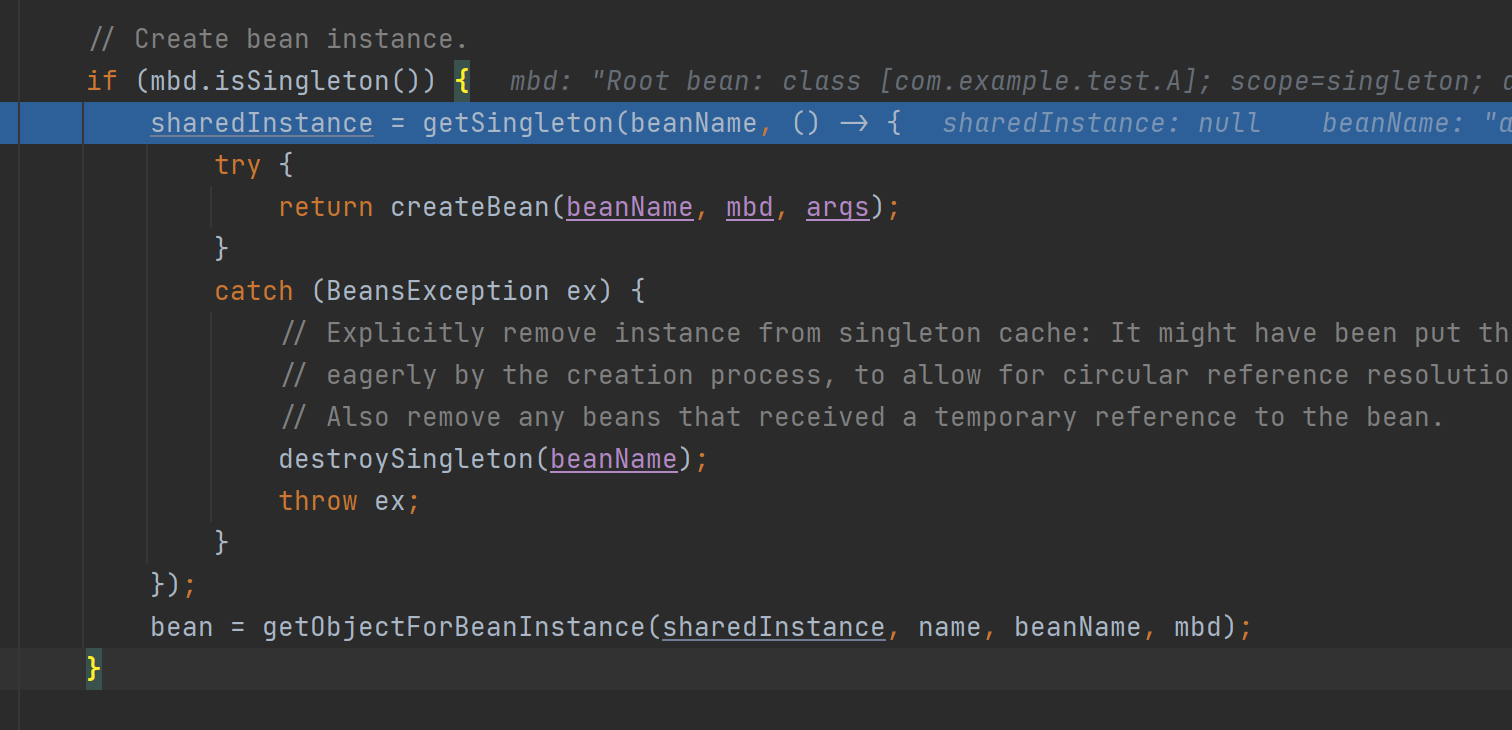Click the throw keyword
The image size is (1512, 730).
pos(318,501)
